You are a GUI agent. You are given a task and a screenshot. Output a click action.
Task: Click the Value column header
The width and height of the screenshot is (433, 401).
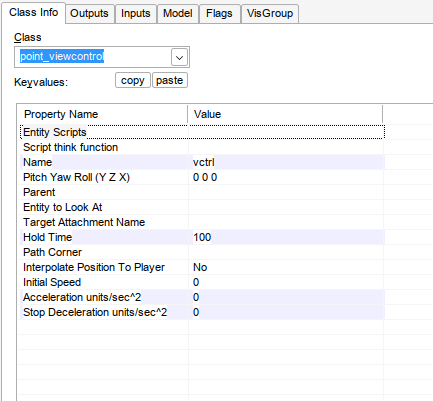[x=285, y=114]
